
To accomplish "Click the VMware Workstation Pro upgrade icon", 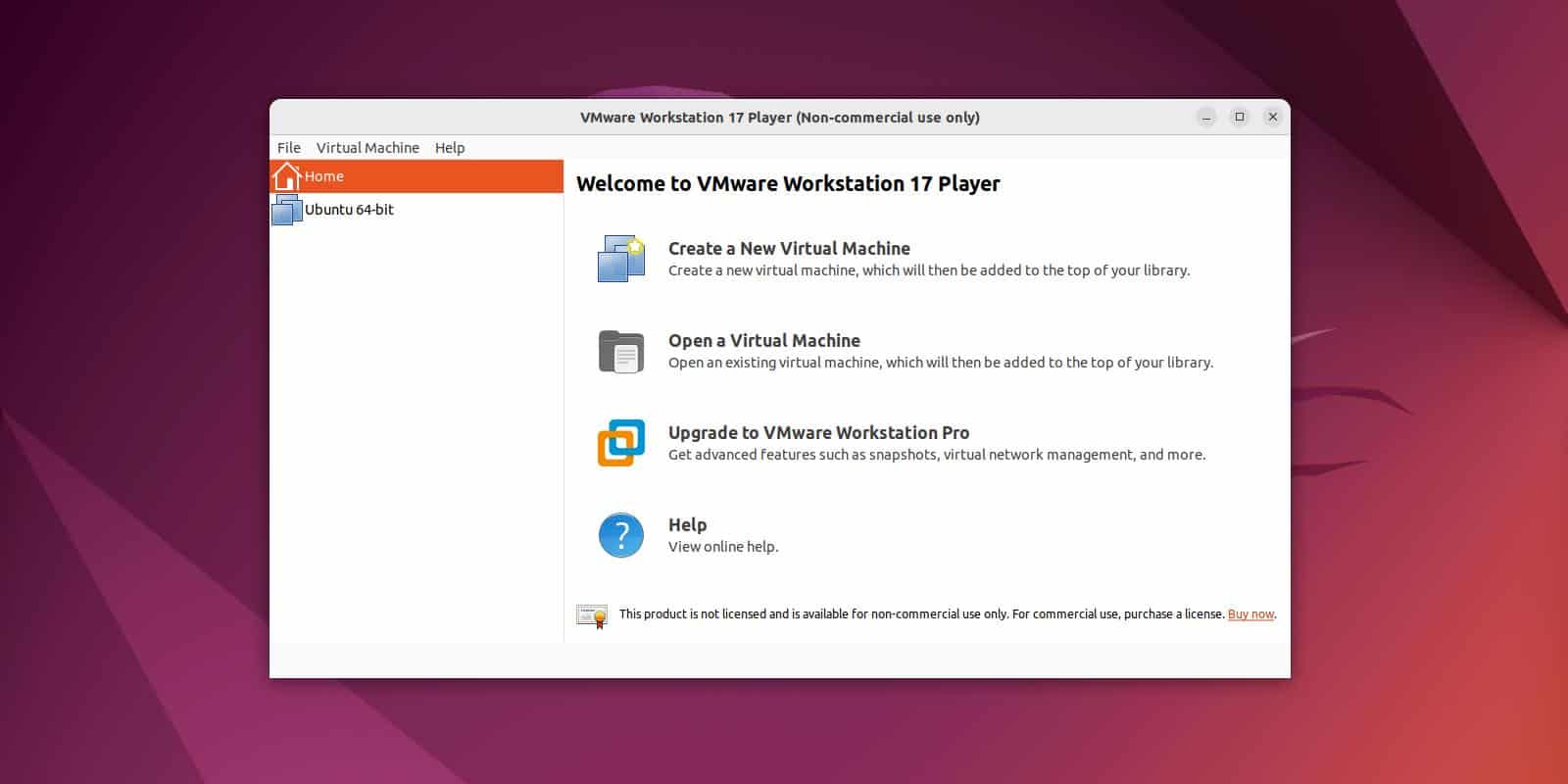I will click(x=621, y=443).
